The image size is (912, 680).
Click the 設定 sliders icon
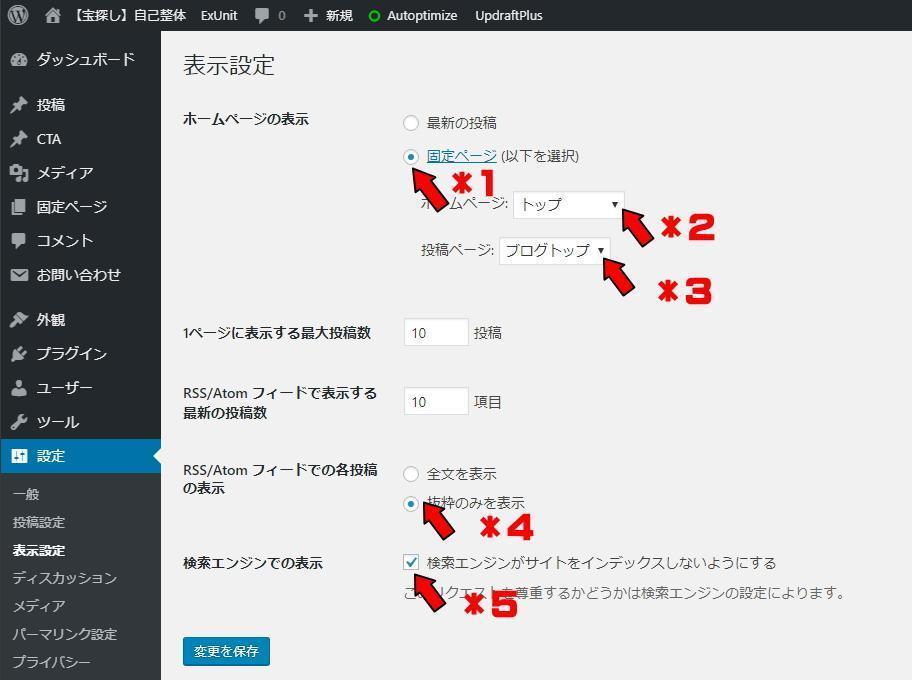click(19, 456)
